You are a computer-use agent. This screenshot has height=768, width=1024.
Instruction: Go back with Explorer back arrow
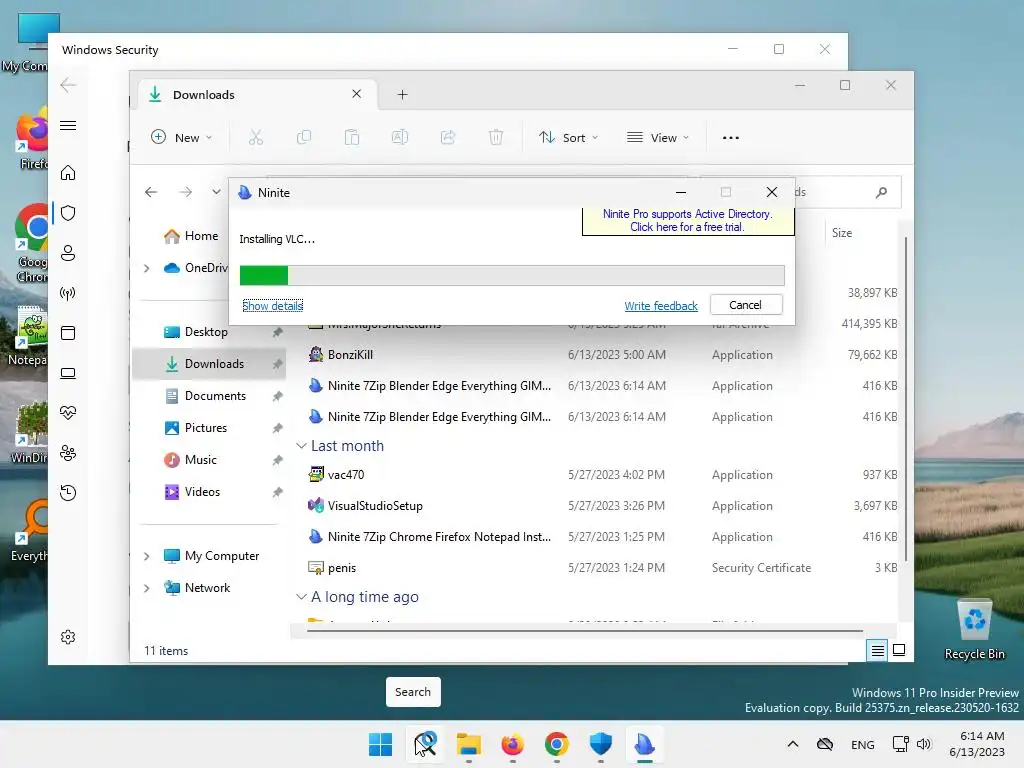click(x=151, y=192)
